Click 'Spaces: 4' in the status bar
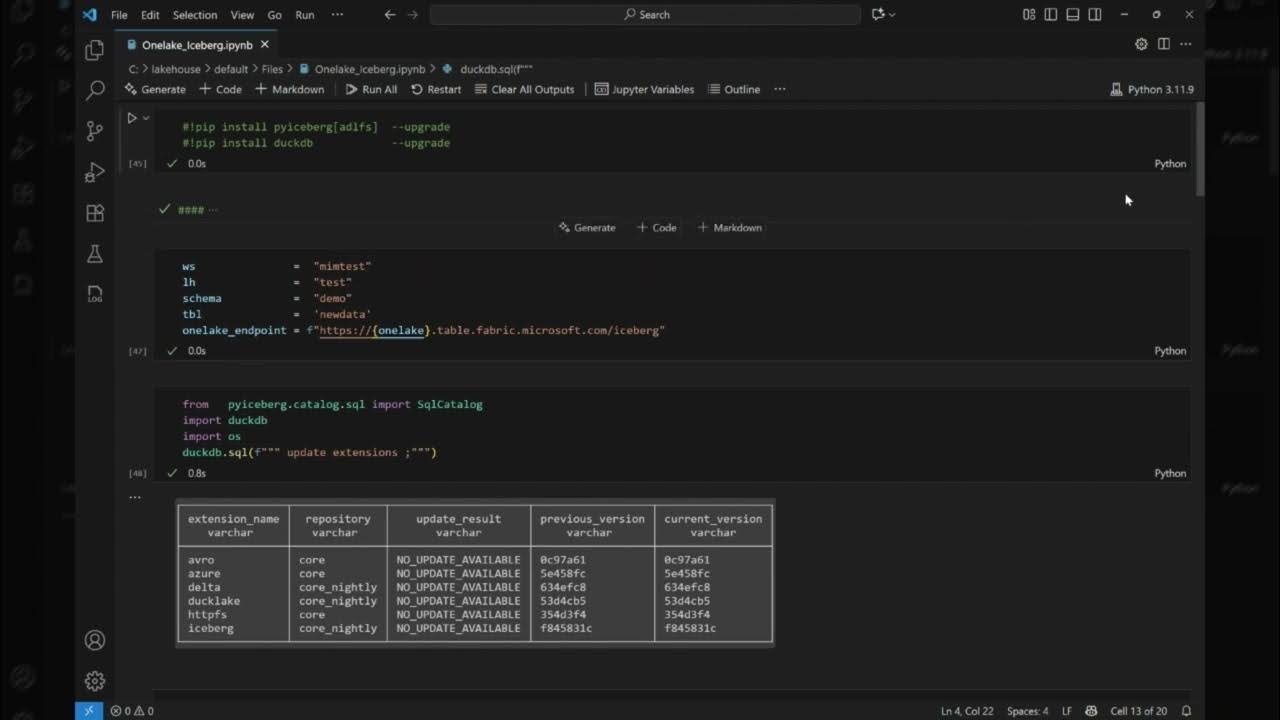The height and width of the screenshot is (720, 1280). [1028, 711]
